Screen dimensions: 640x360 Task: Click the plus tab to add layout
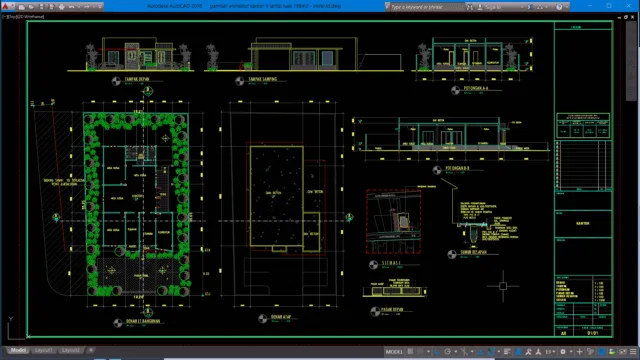tap(91, 350)
